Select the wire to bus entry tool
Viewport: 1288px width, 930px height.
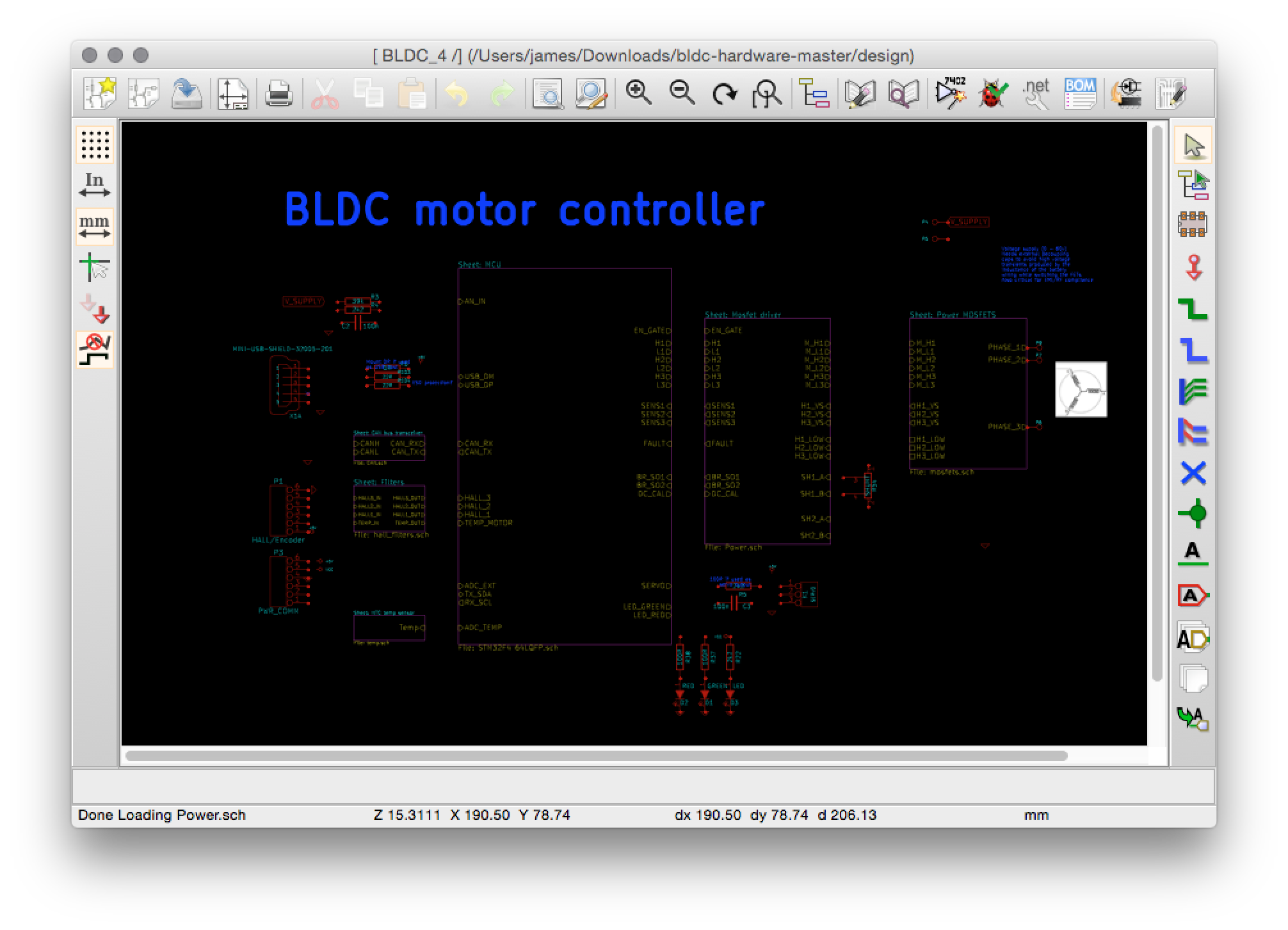coord(1193,391)
